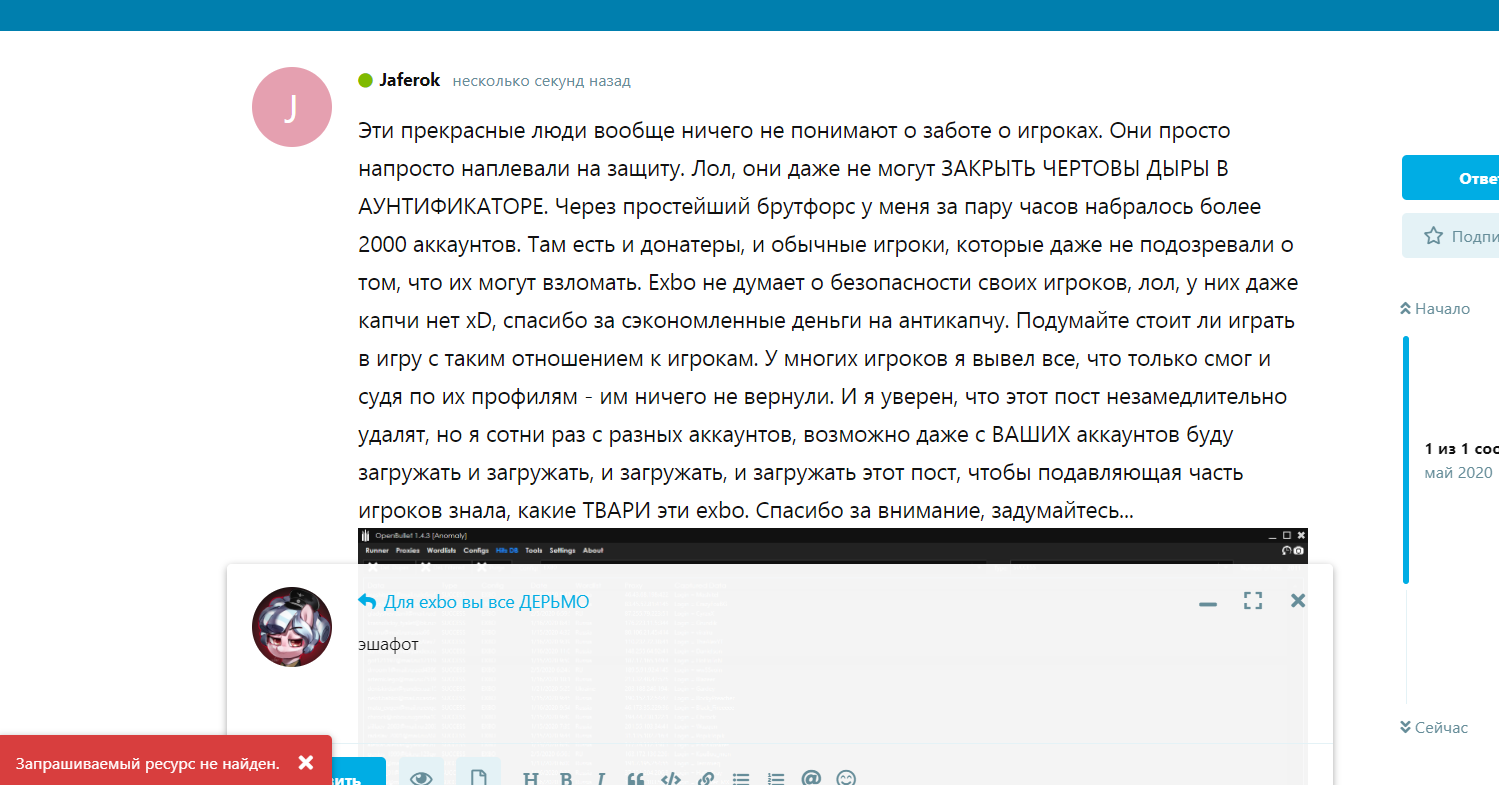Dismiss the red error notification

(x=306, y=763)
